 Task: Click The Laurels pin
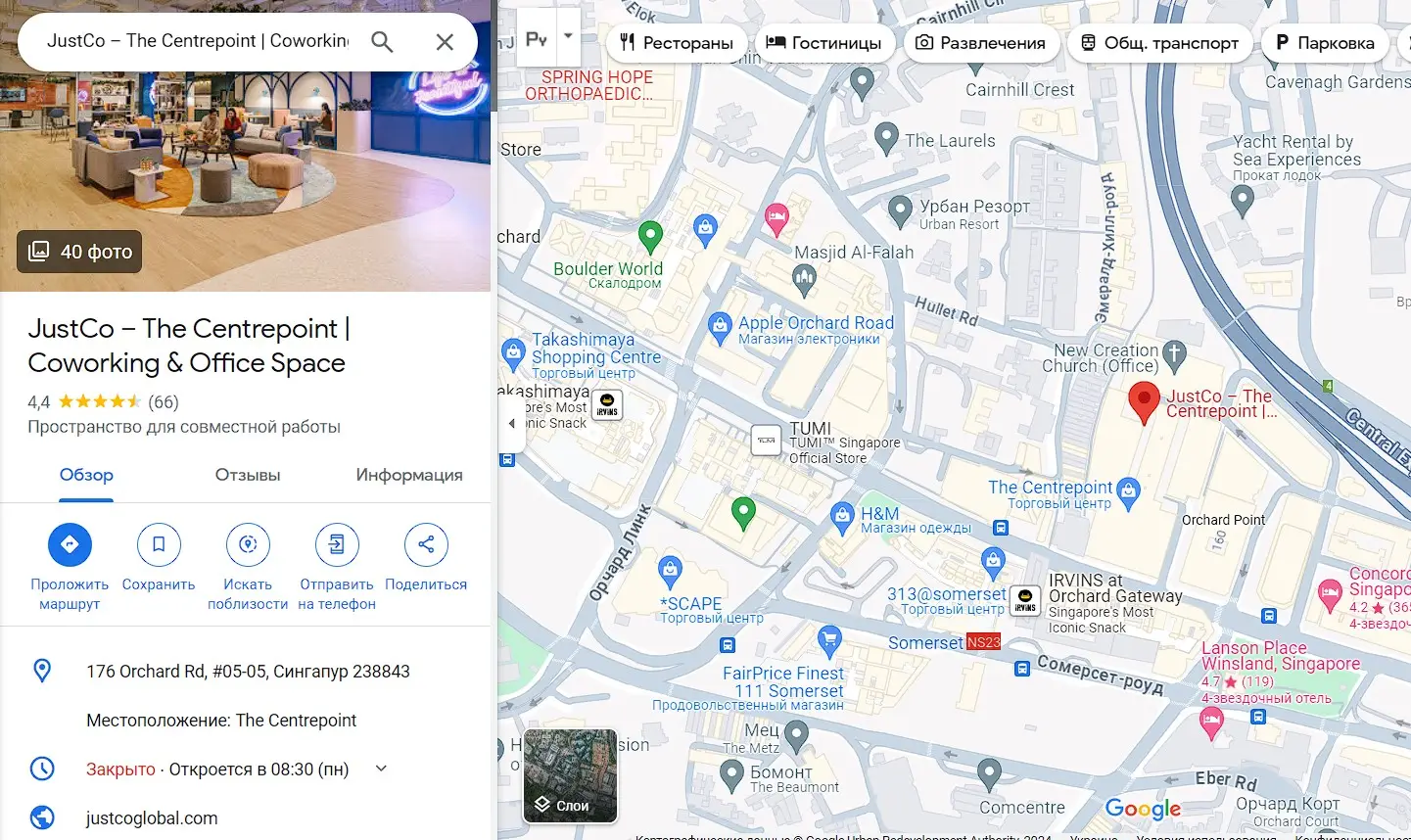pos(886,138)
